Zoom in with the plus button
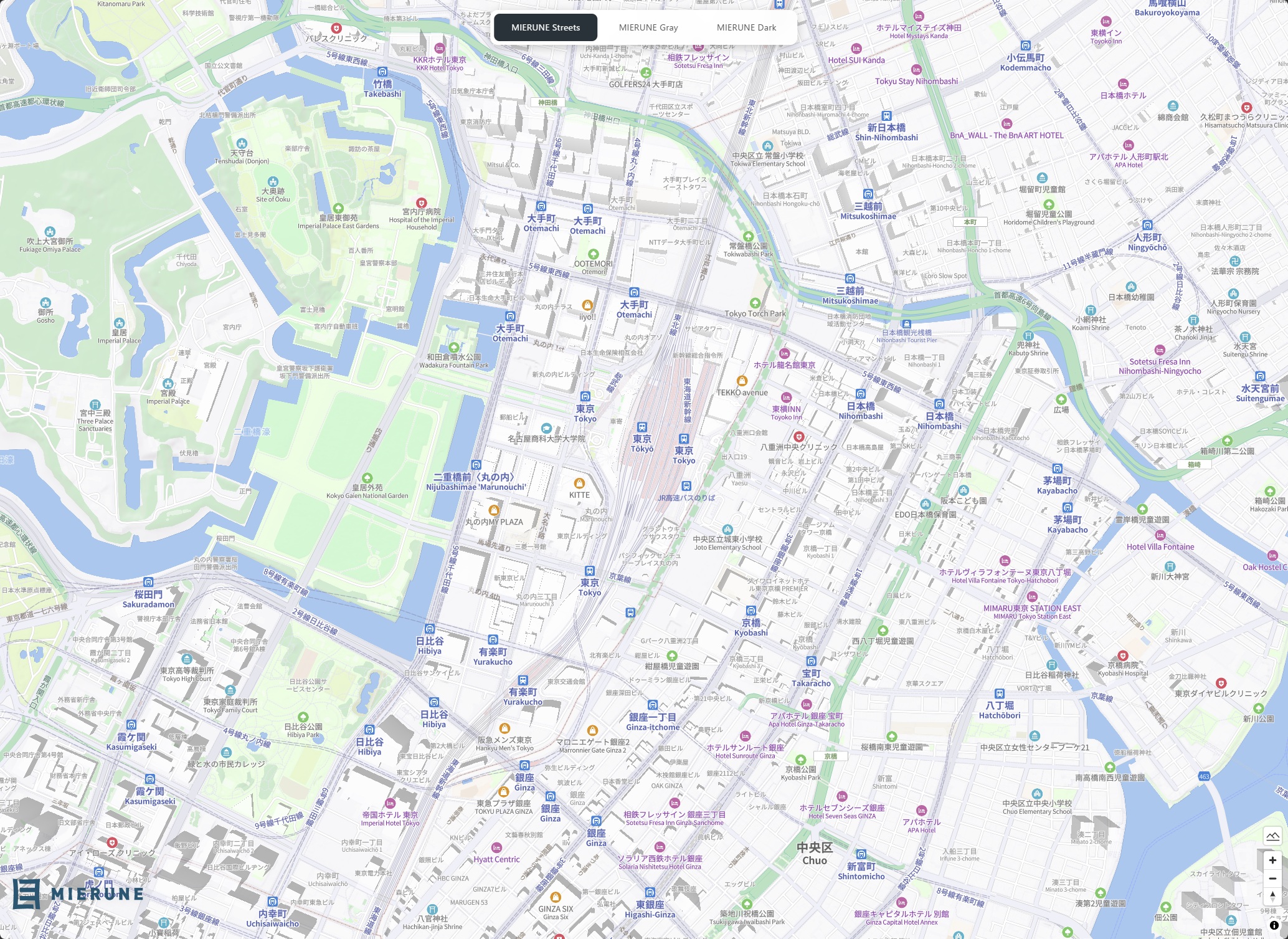The image size is (1288, 939). 1272,860
